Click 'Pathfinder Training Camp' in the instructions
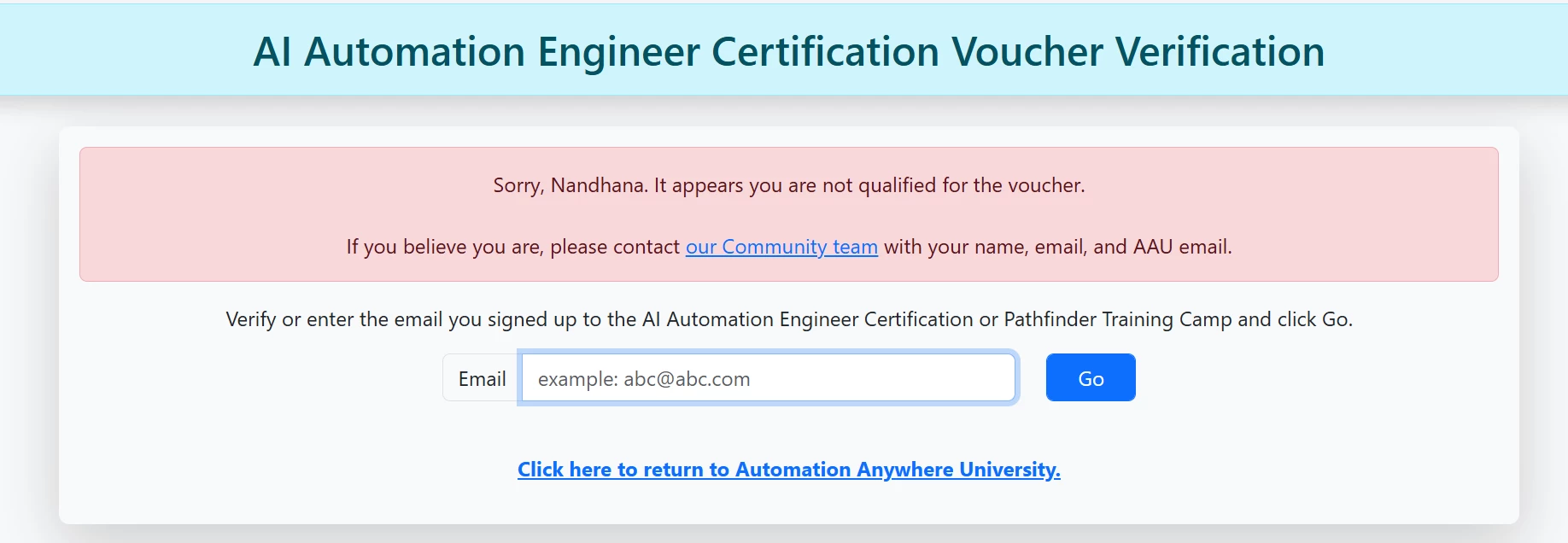Image resolution: width=1568 pixels, height=543 pixels. pyautogui.click(x=1118, y=319)
